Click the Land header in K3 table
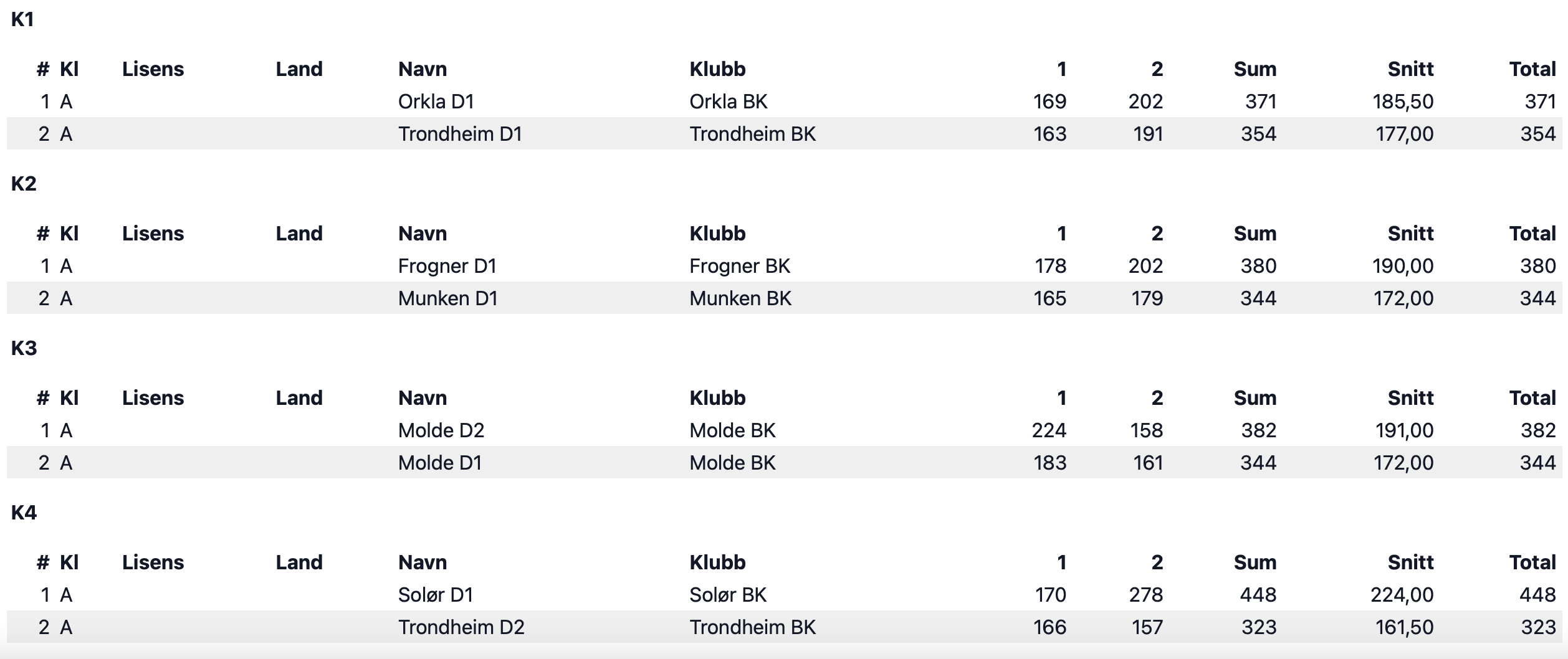This screenshot has height=659, width=1568. pyautogui.click(x=299, y=398)
